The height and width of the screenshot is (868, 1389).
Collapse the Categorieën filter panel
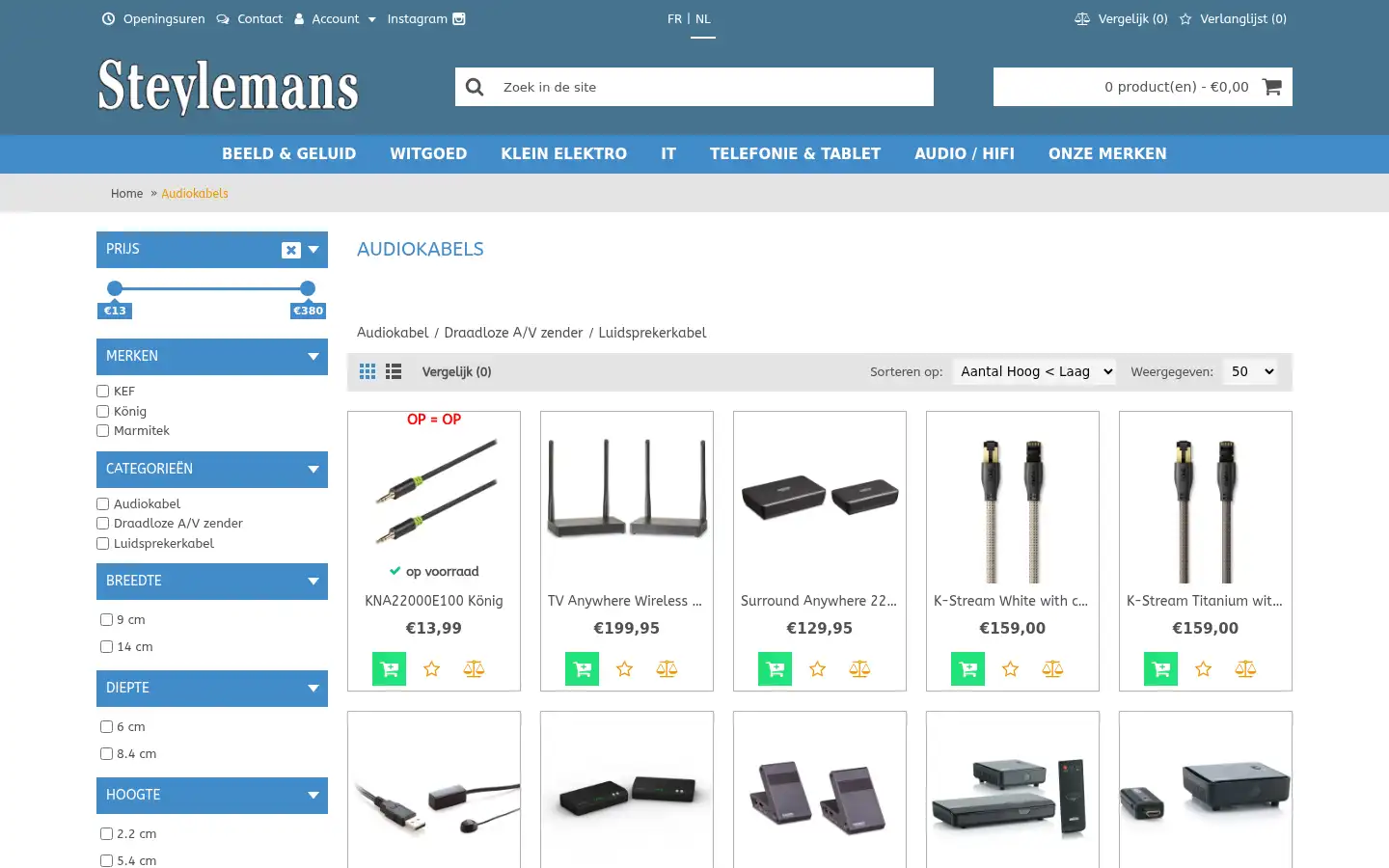pos(313,470)
